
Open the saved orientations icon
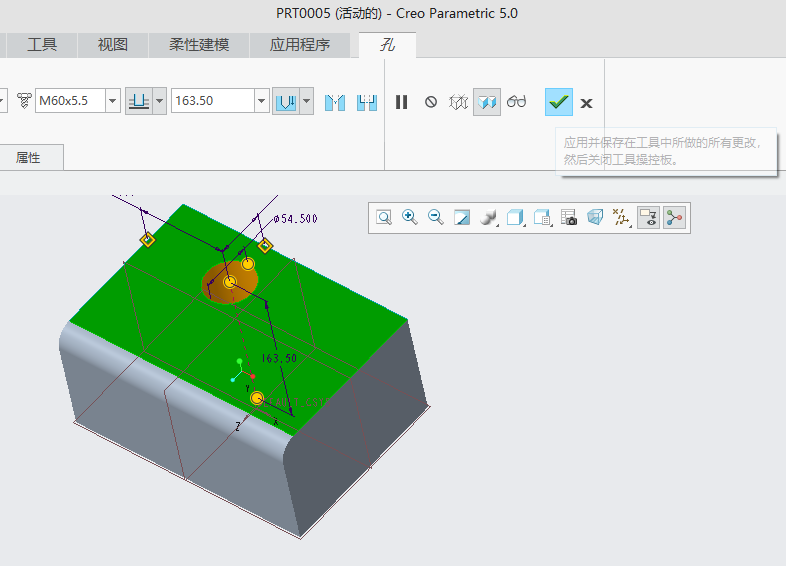(542, 218)
